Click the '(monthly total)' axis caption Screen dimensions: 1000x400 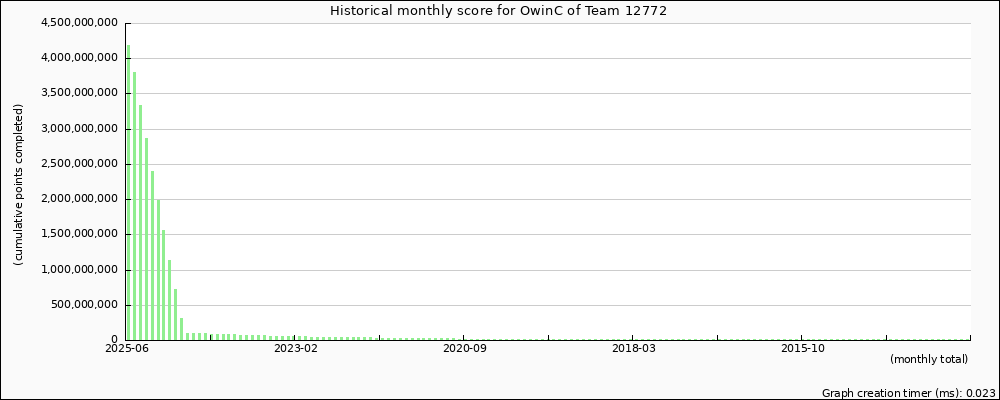pyautogui.click(x=929, y=359)
